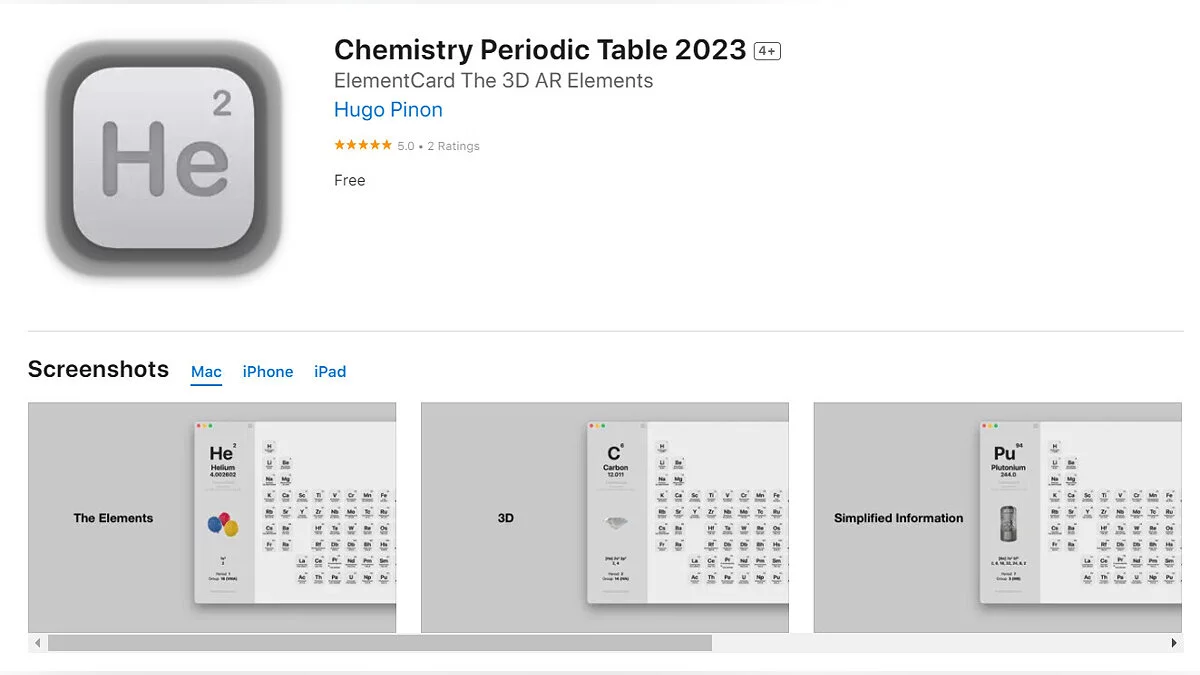Click the Free price label
This screenshot has width=1200, height=675.
tap(350, 181)
